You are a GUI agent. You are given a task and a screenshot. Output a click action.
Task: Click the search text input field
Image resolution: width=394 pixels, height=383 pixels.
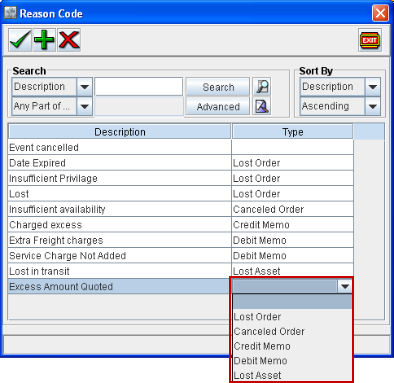coord(139,87)
